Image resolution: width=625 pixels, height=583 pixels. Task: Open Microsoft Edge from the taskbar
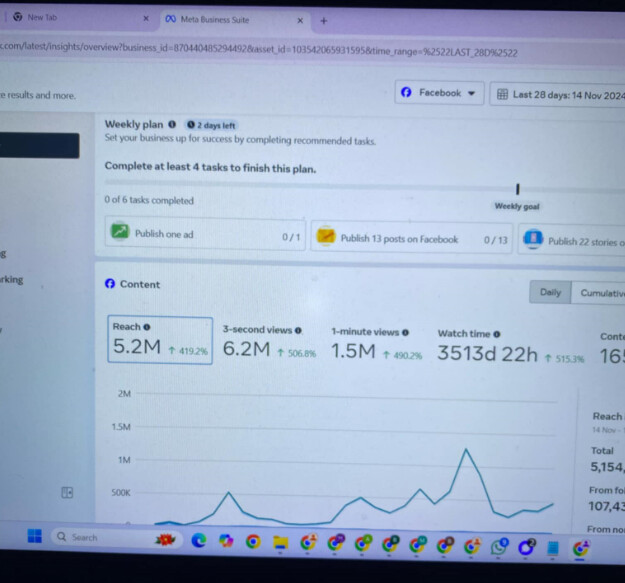tap(199, 540)
